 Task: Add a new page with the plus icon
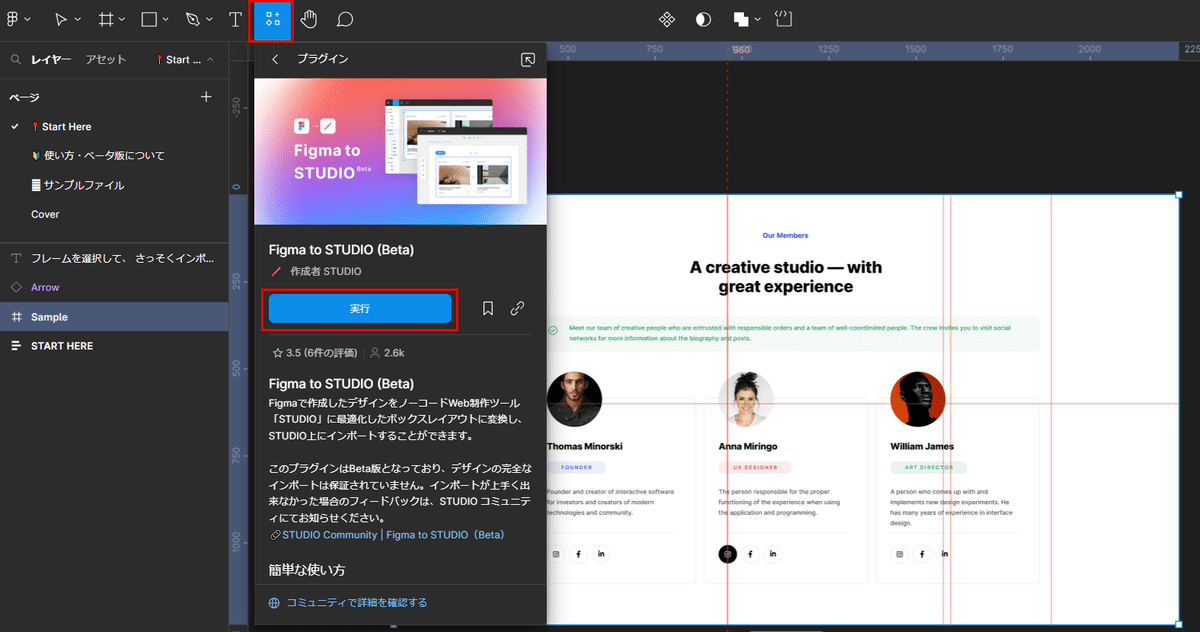[x=206, y=97]
